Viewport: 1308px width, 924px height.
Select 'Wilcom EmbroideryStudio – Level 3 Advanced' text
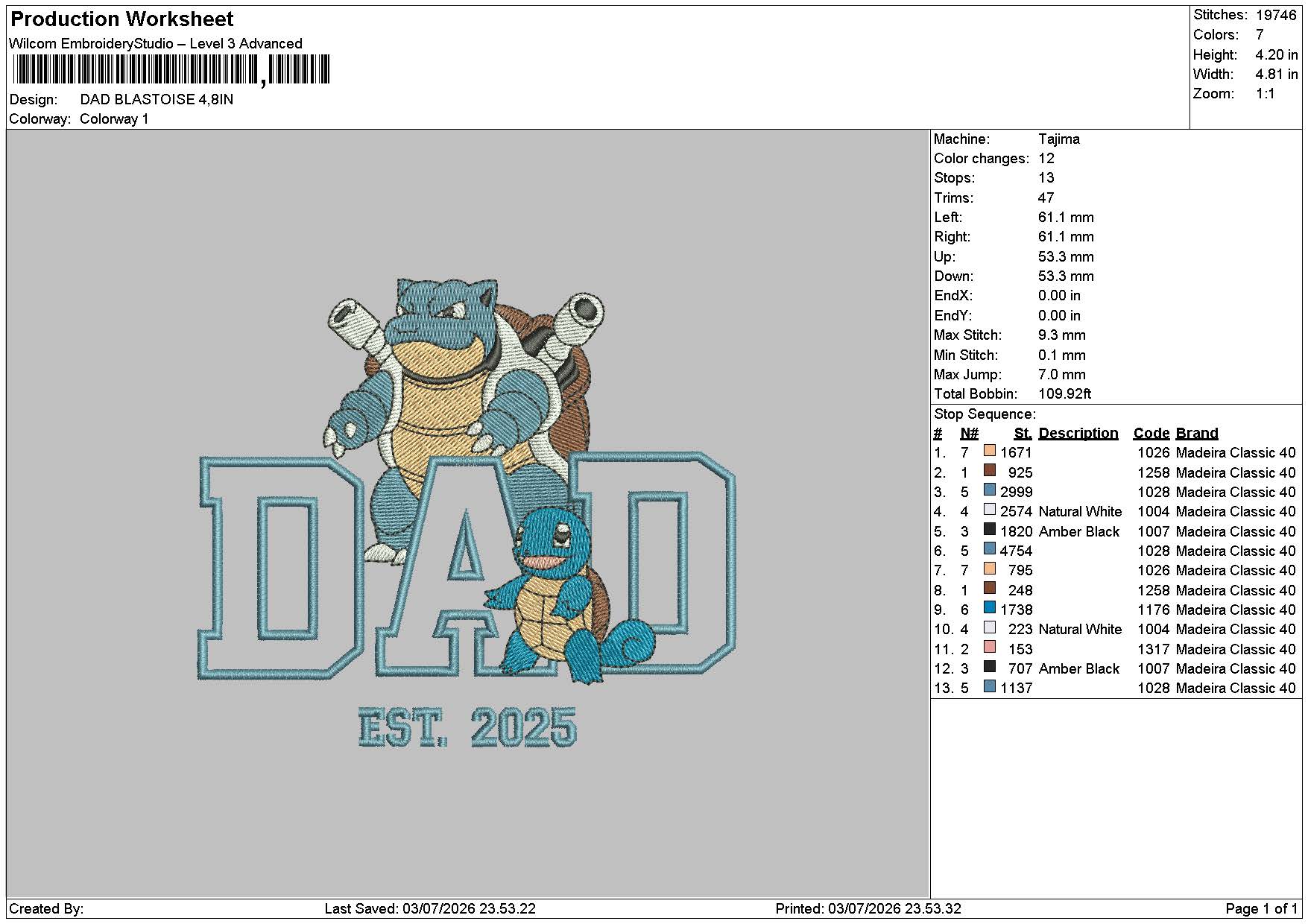[156, 44]
